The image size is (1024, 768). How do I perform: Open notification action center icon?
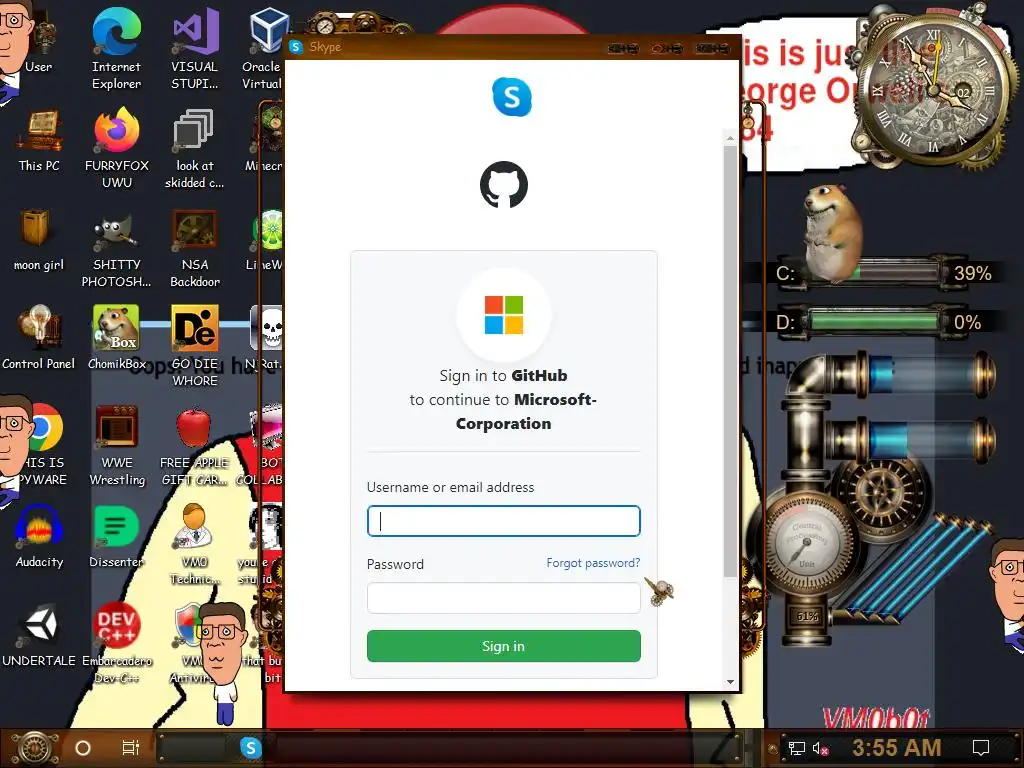(x=980, y=748)
